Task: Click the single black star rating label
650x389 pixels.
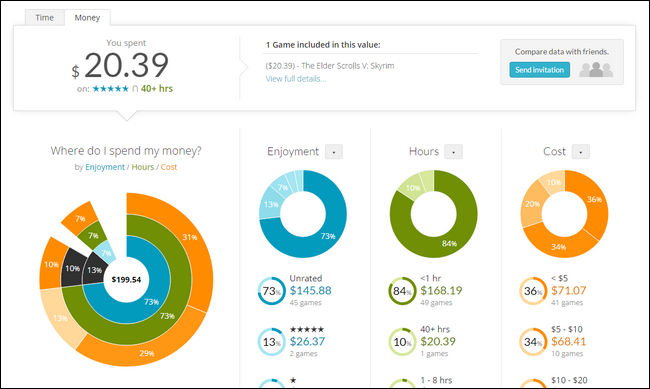Action: pyautogui.click(x=293, y=380)
